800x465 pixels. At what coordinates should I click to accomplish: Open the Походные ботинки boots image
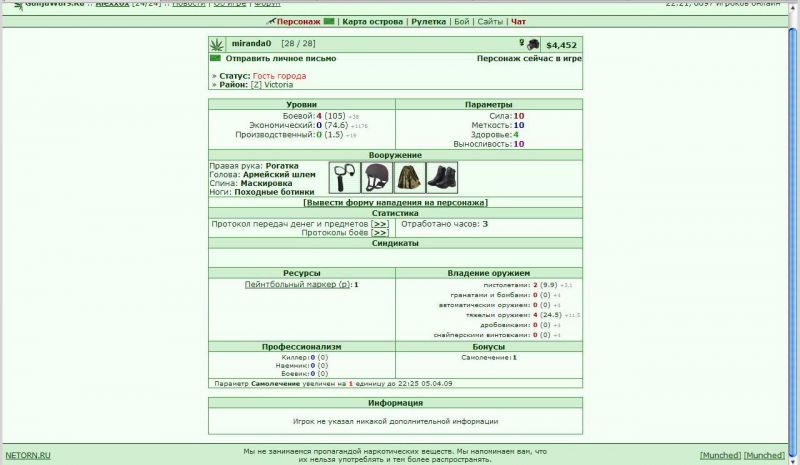tap(442, 178)
